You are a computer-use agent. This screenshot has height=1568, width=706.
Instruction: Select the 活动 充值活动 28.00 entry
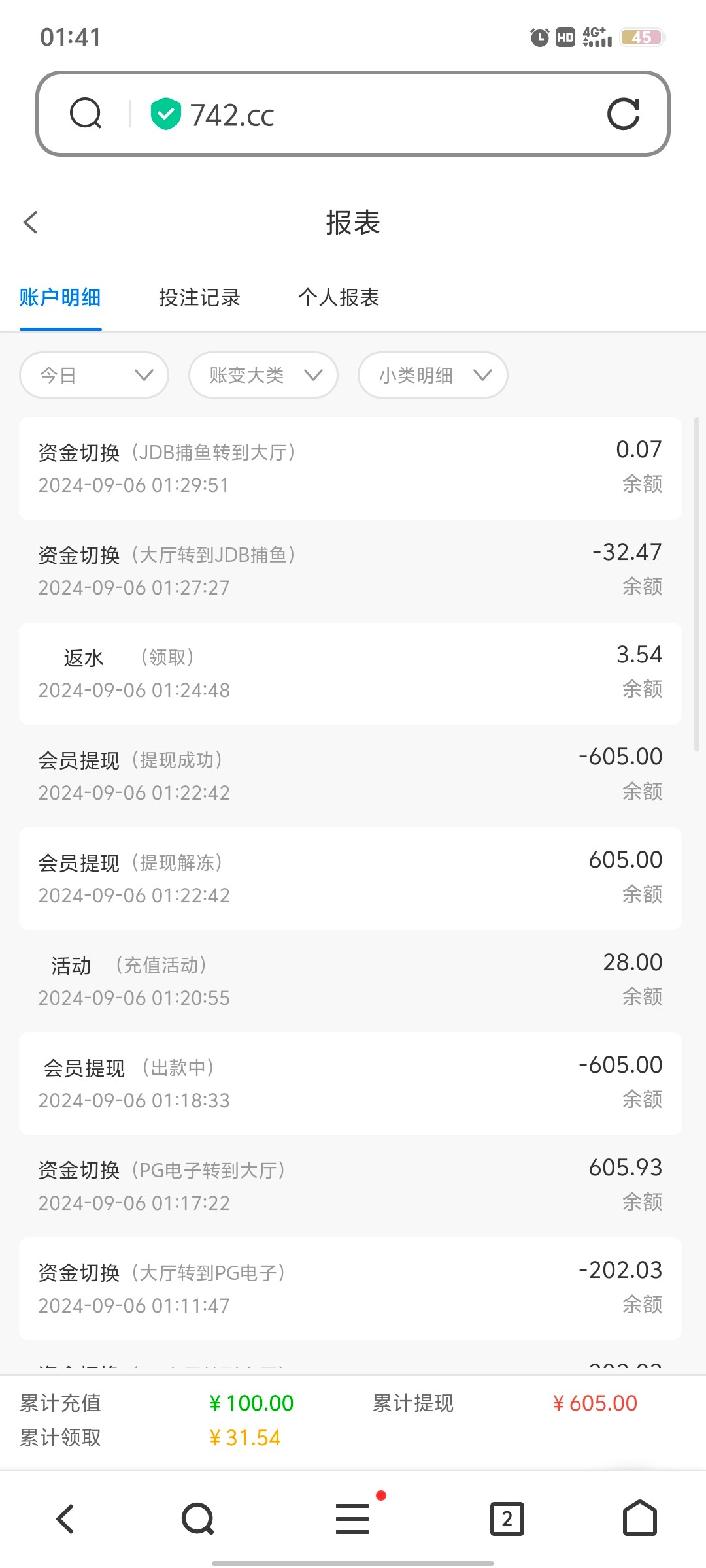click(350, 981)
